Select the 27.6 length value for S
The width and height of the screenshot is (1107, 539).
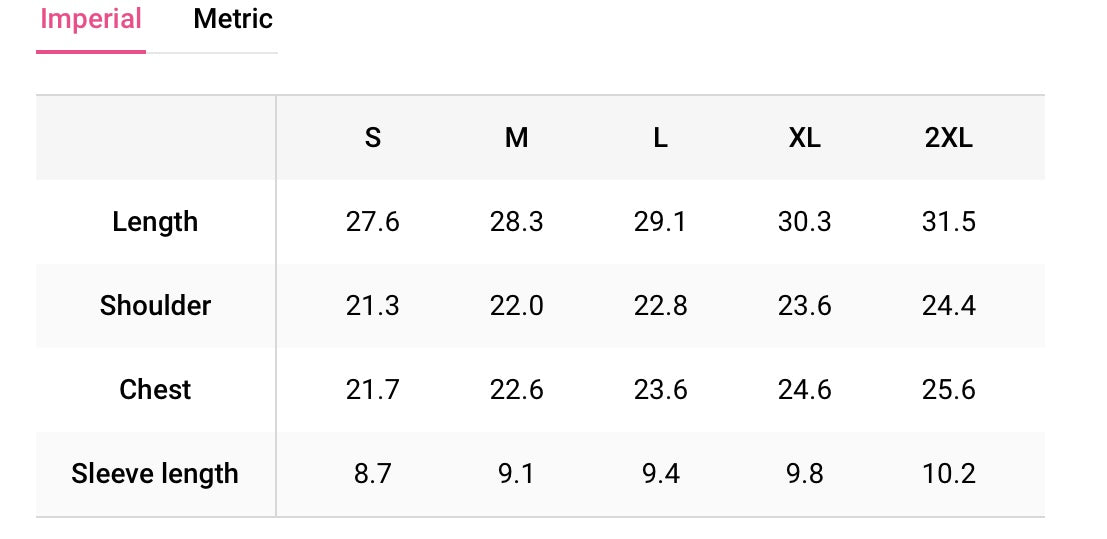pyautogui.click(x=373, y=223)
